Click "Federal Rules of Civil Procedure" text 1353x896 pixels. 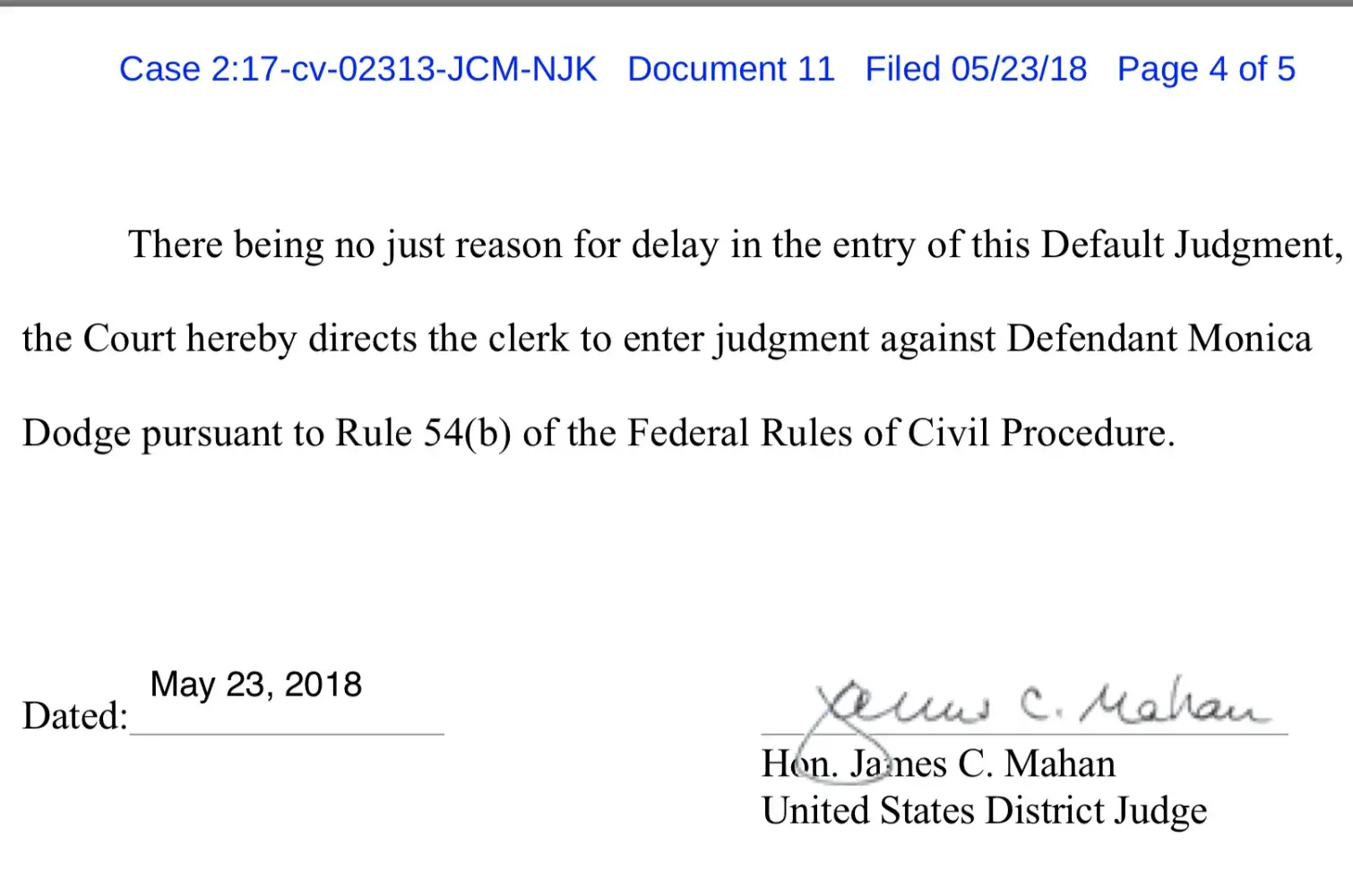click(x=900, y=433)
